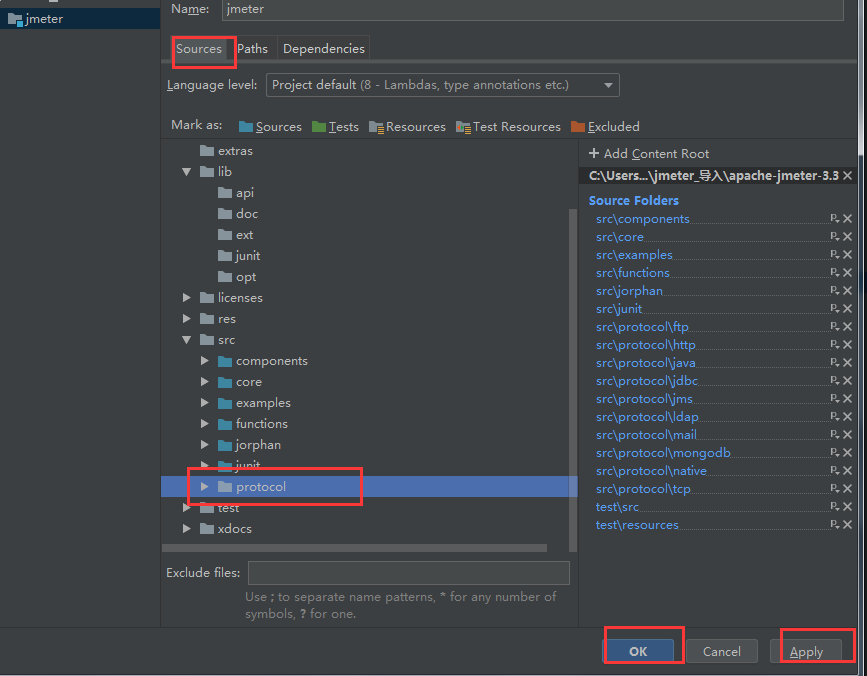Viewport: 867px width, 676px height.
Task: Edit properties icon for src\core
Action: 835,237
